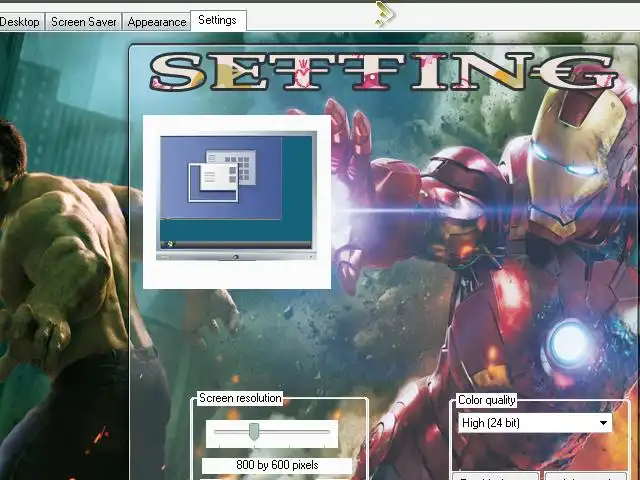The image size is (640, 480).
Task: Click the Color quality group label
Action: [487, 400]
